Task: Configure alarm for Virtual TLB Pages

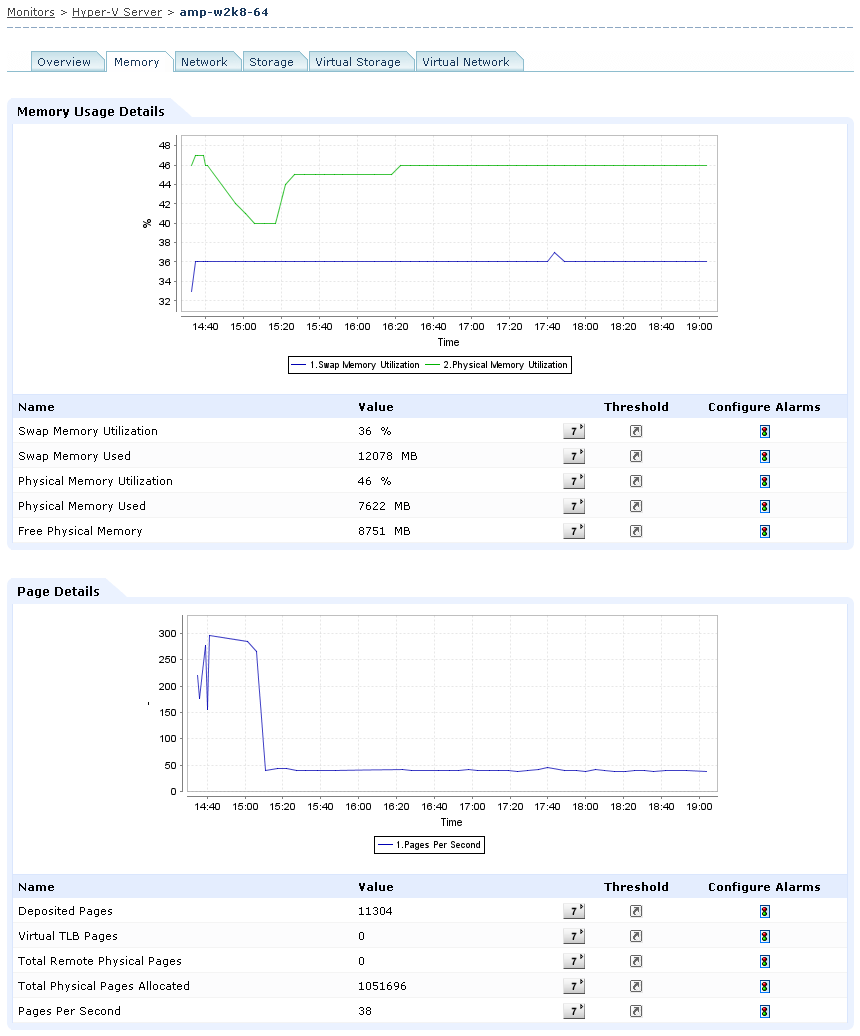Action: pyautogui.click(x=765, y=937)
